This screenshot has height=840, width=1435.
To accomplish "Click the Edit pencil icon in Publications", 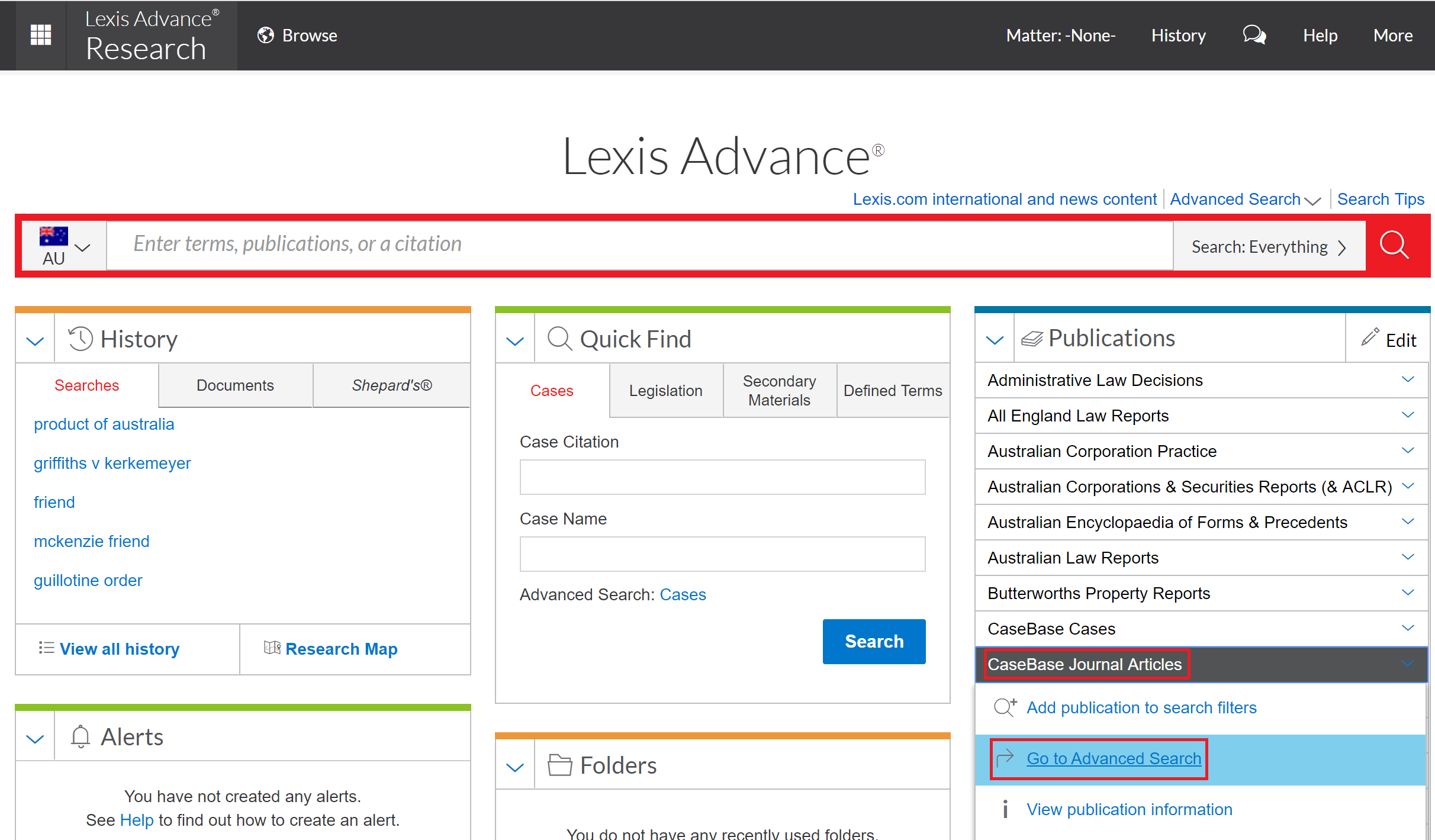I will [1370, 337].
